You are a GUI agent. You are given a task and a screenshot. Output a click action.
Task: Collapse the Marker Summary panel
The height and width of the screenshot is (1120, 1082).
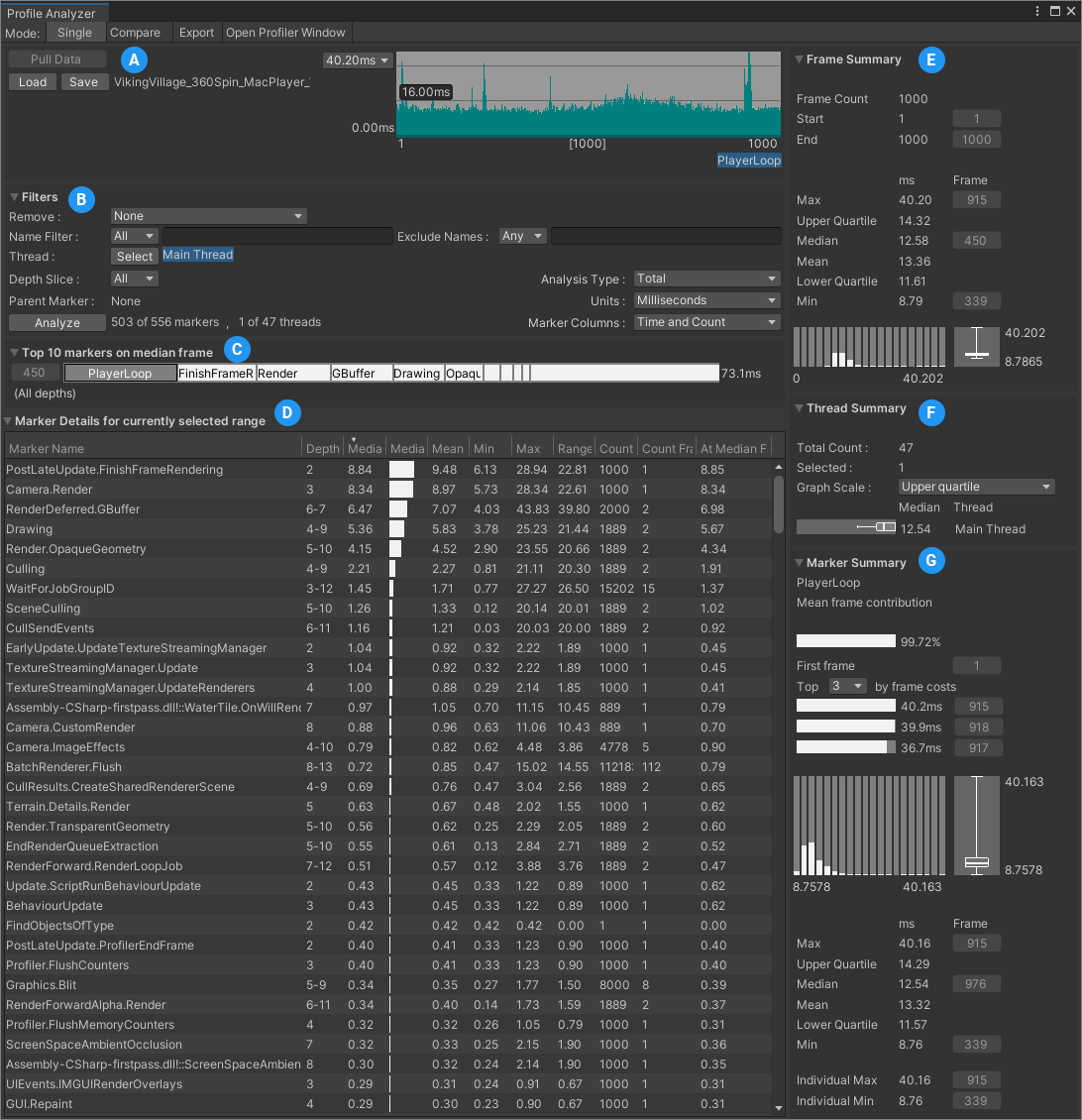(801, 561)
